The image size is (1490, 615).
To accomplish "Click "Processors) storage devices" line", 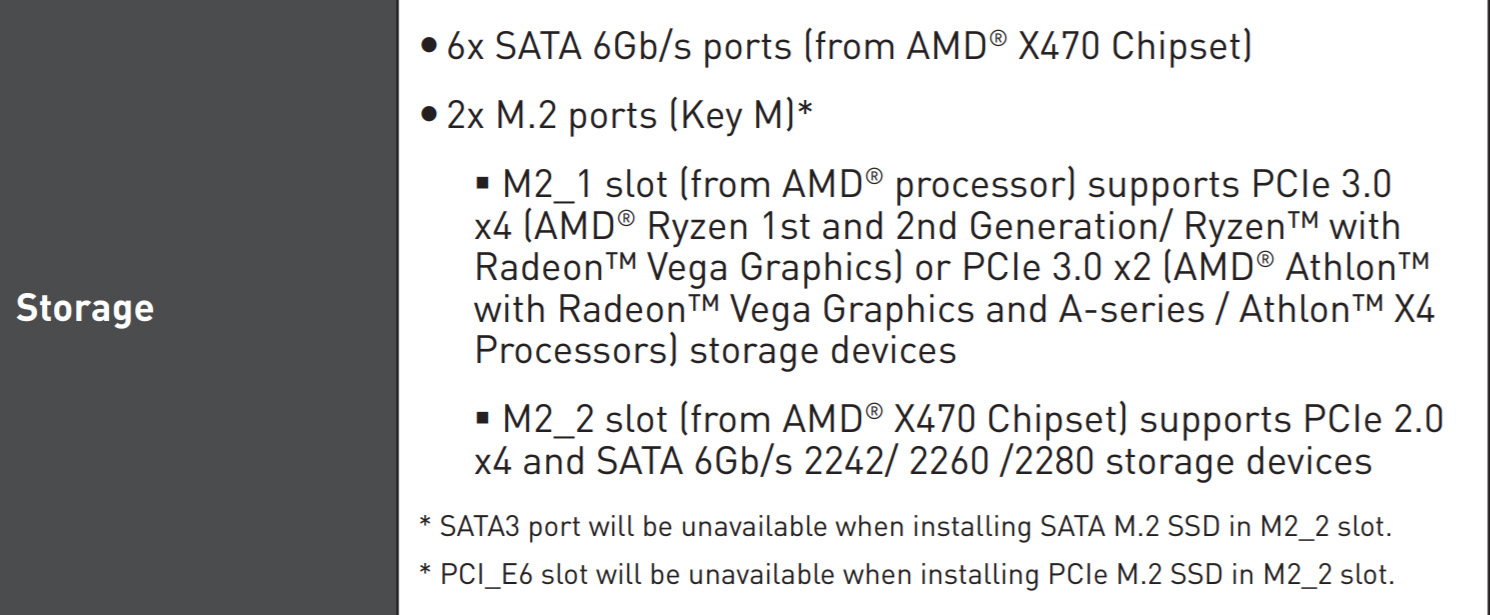I will (715, 351).
